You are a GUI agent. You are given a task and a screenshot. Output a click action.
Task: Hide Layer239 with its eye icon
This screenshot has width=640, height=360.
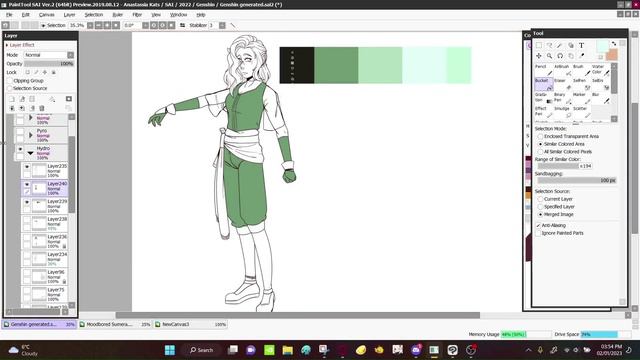pos(27,202)
